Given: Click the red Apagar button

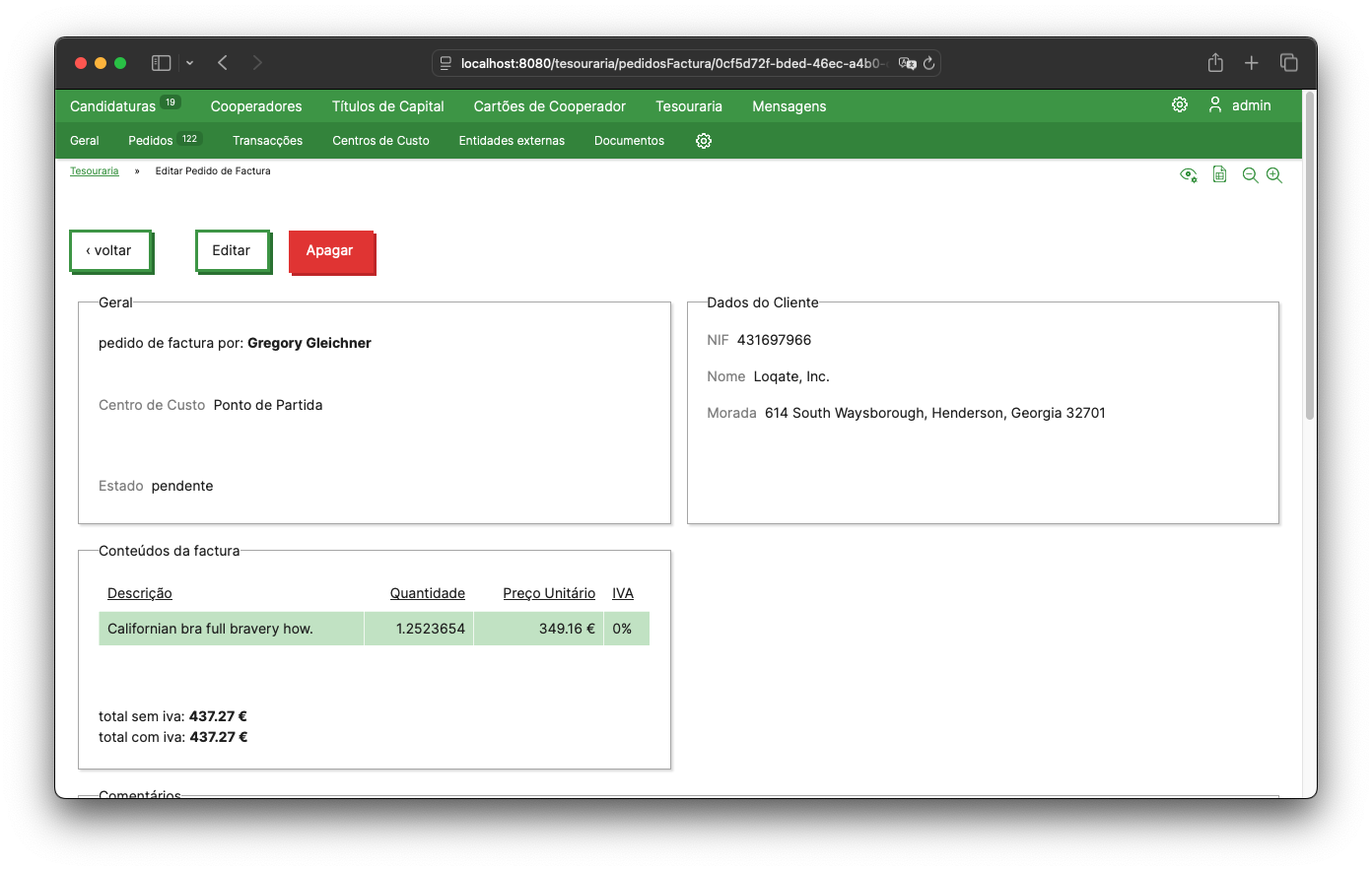Looking at the screenshot, I should click(330, 251).
